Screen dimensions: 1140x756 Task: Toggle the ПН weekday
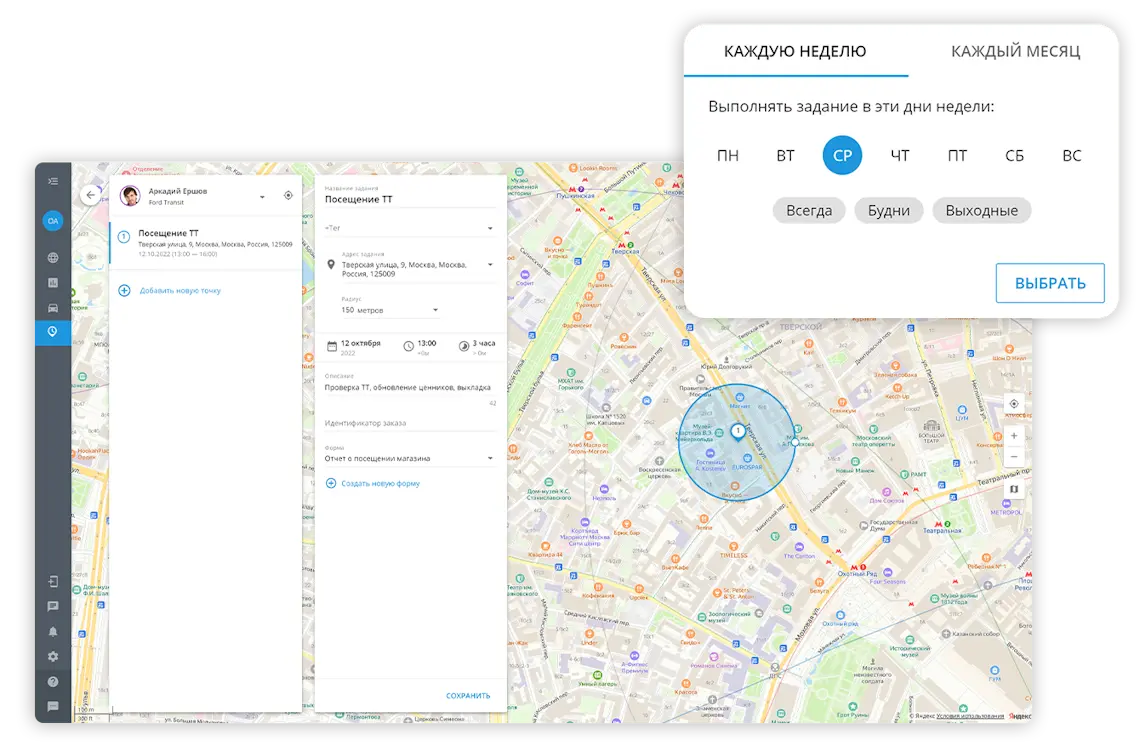tap(728, 156)
